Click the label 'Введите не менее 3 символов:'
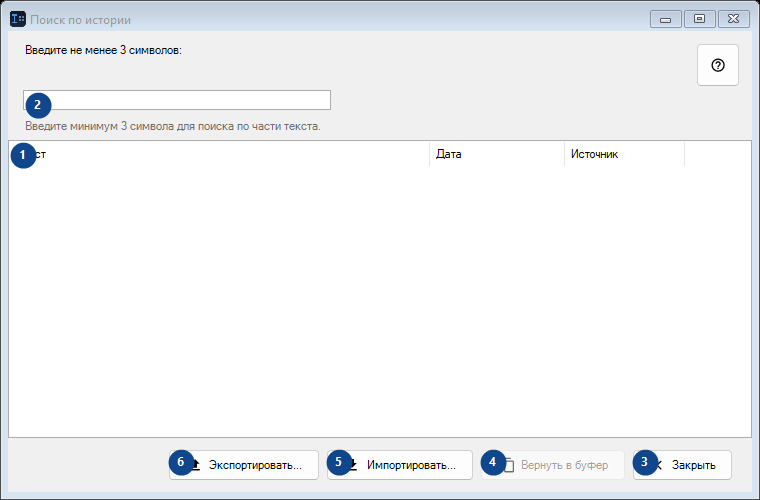760x500 pixels. click(103, 50)
